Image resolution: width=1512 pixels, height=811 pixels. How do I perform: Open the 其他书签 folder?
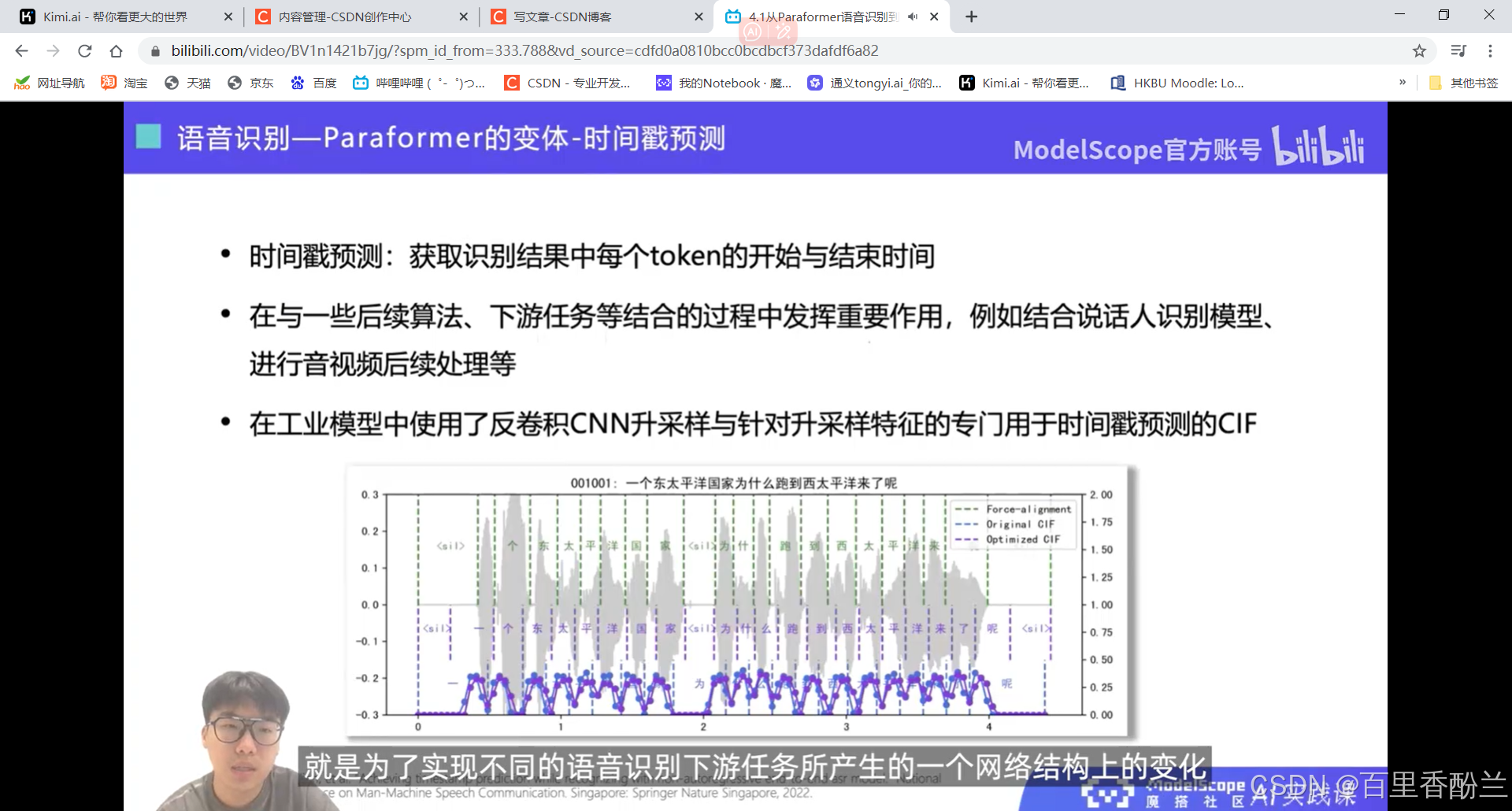tap(1463, 83)
